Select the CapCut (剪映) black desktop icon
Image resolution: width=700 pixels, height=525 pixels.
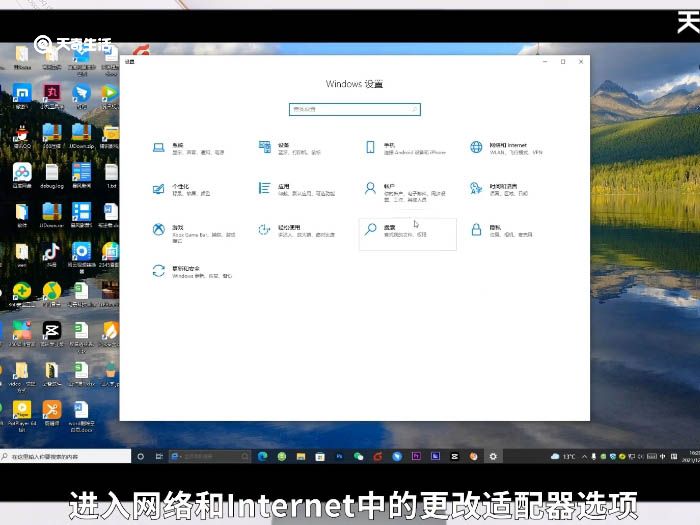52,334
